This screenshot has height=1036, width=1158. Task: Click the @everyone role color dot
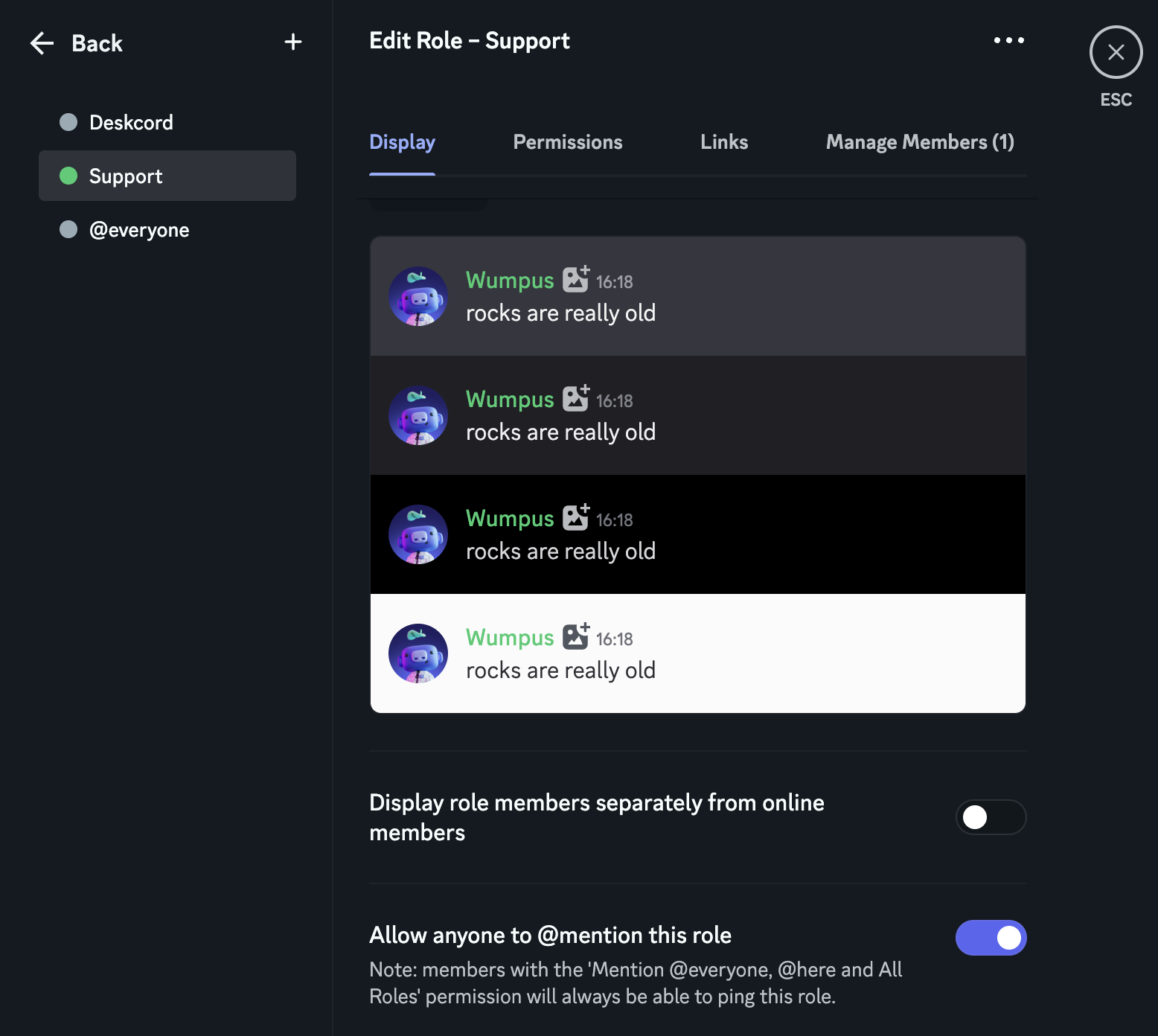(x=68, y=229)
